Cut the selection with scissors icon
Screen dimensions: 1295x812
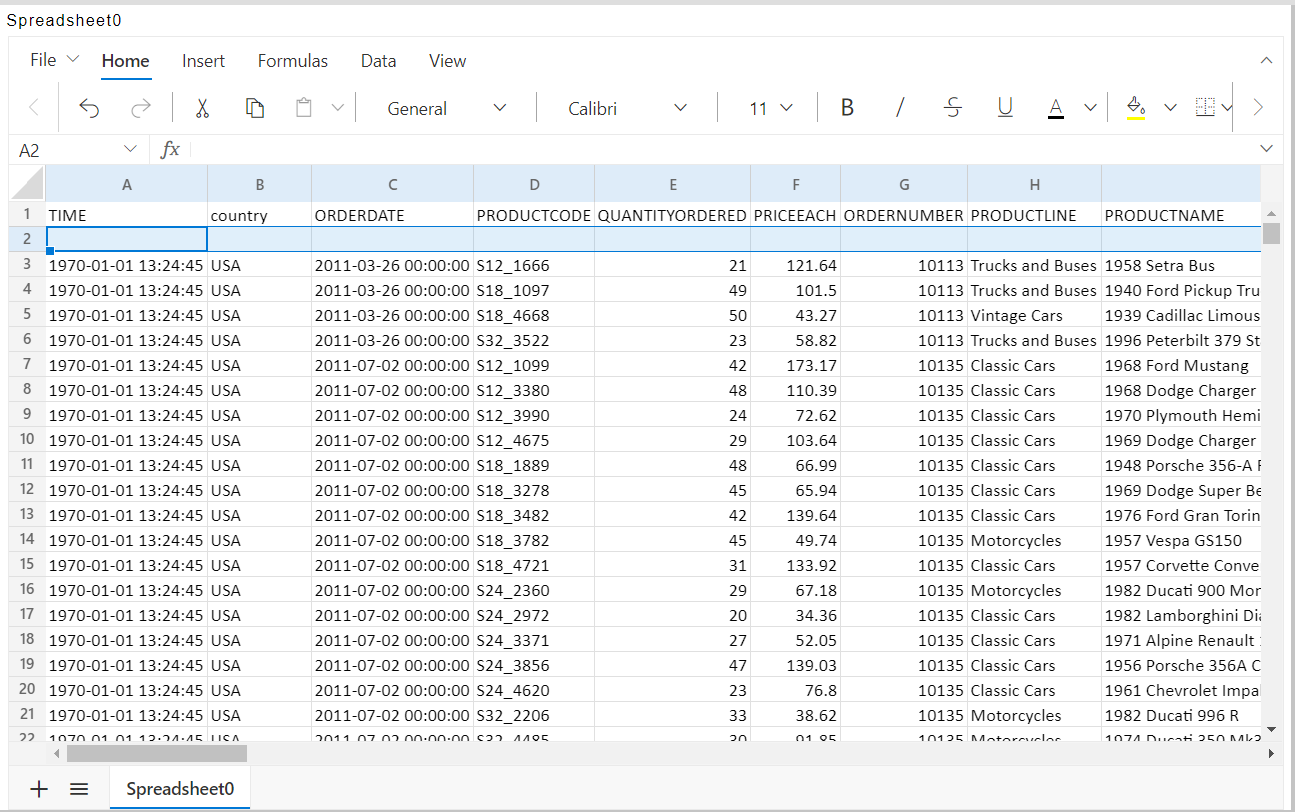(202, 108)
